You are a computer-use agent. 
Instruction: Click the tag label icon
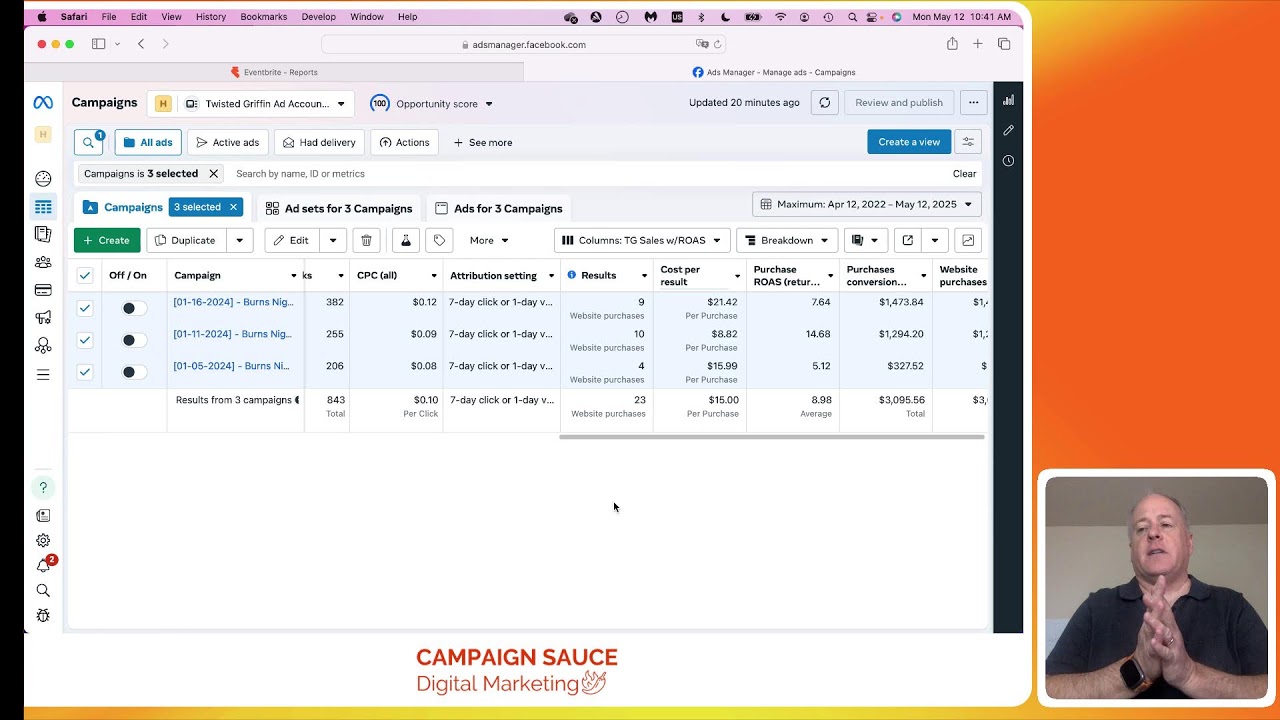tap(439, 240)
